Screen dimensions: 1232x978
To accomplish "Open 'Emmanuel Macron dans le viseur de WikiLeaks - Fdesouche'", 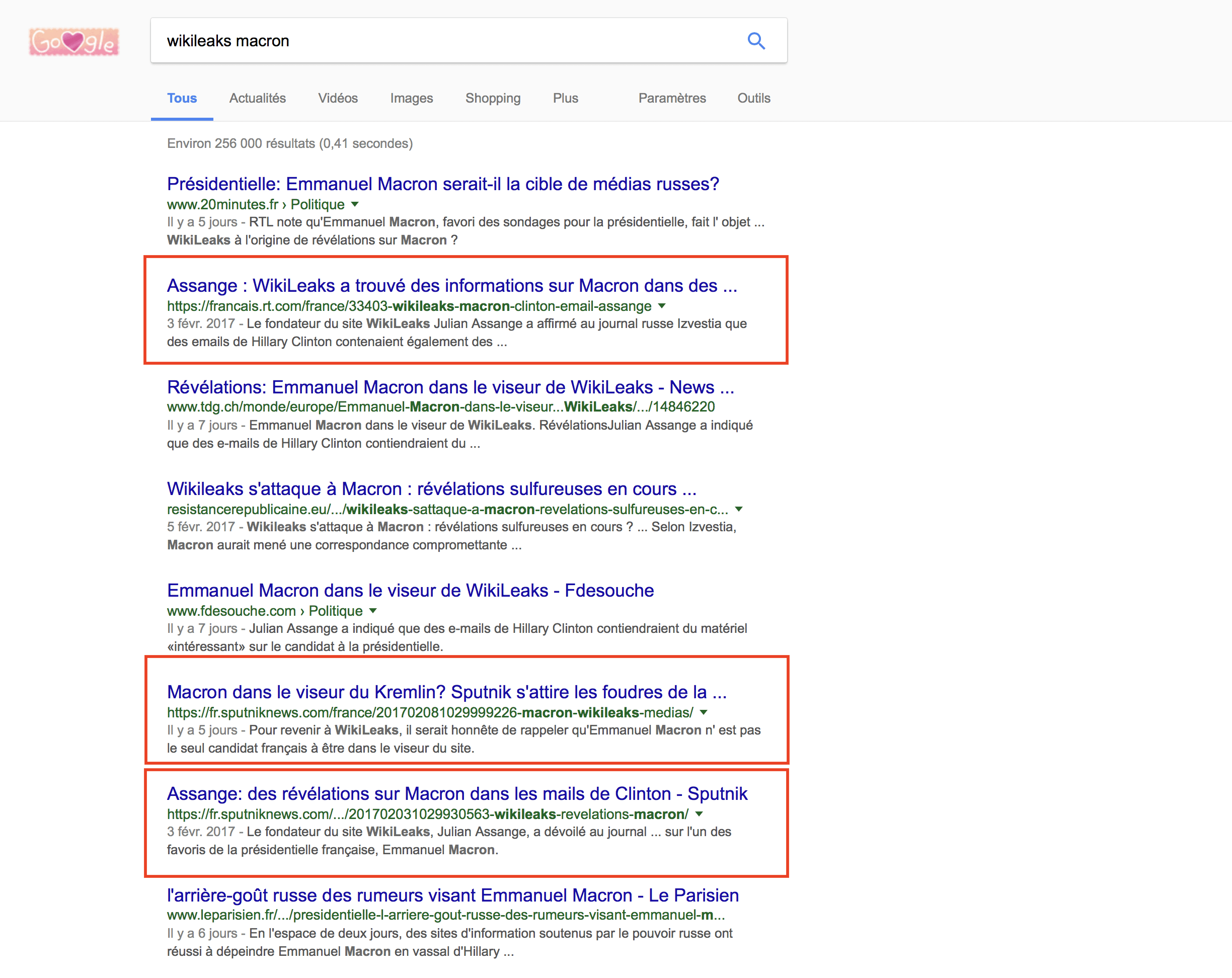I will pos(410,591).
